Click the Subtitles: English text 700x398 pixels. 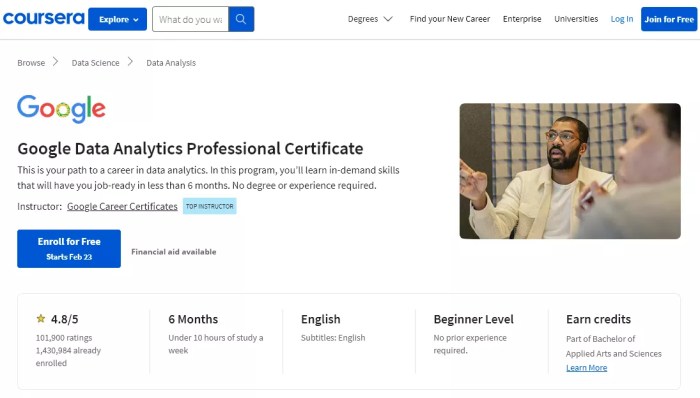coord(333,338)
